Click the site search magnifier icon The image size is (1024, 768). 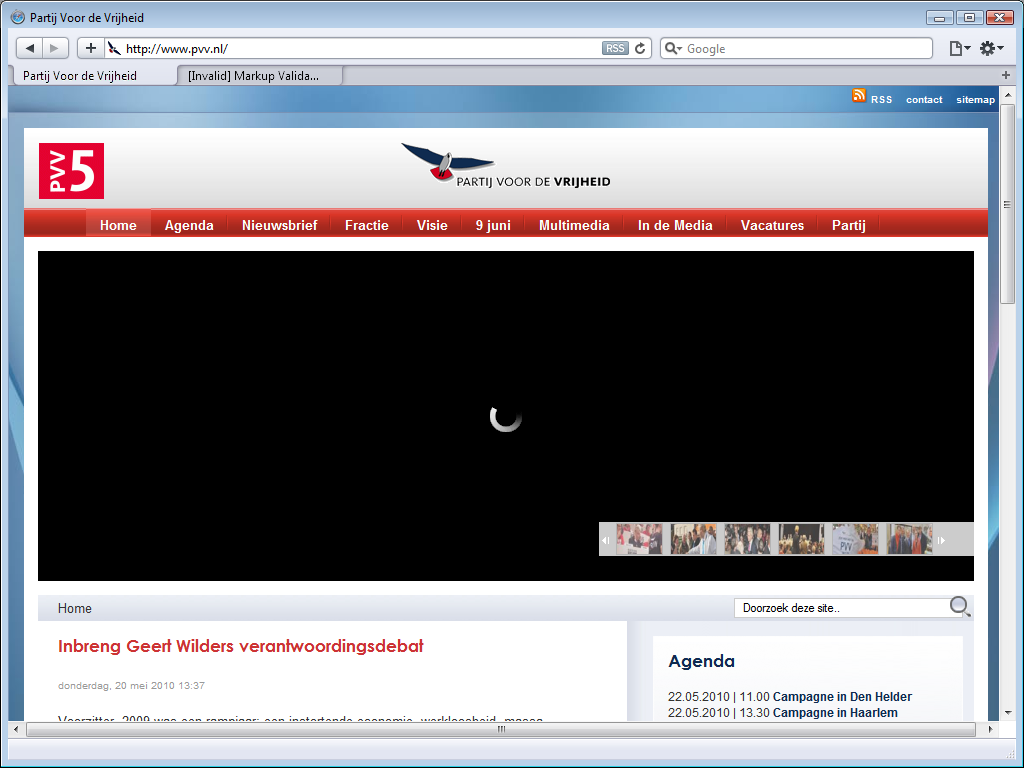coord(959,607)
